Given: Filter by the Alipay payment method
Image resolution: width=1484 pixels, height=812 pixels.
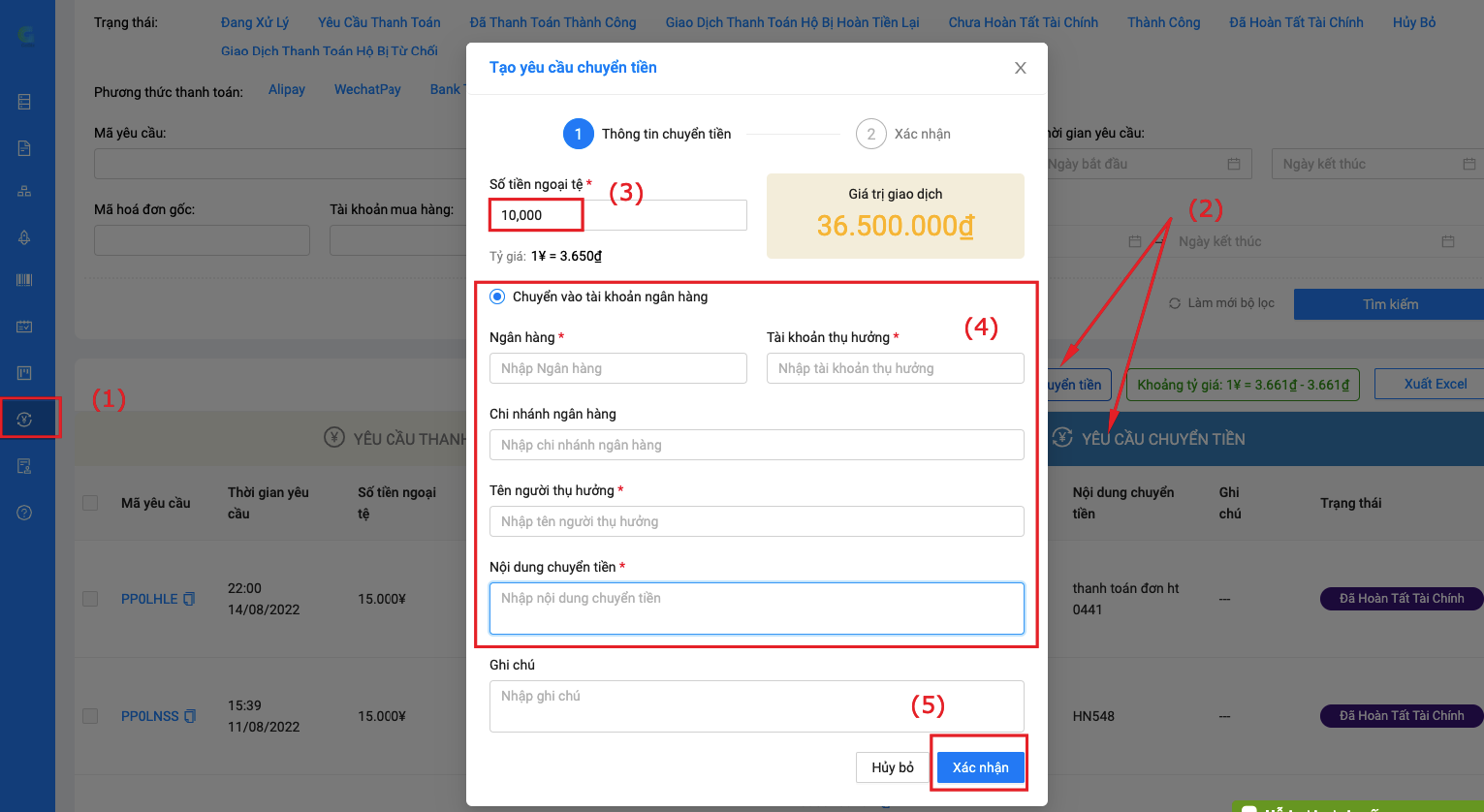Looking at the screenshot, I should pos(287,89).
